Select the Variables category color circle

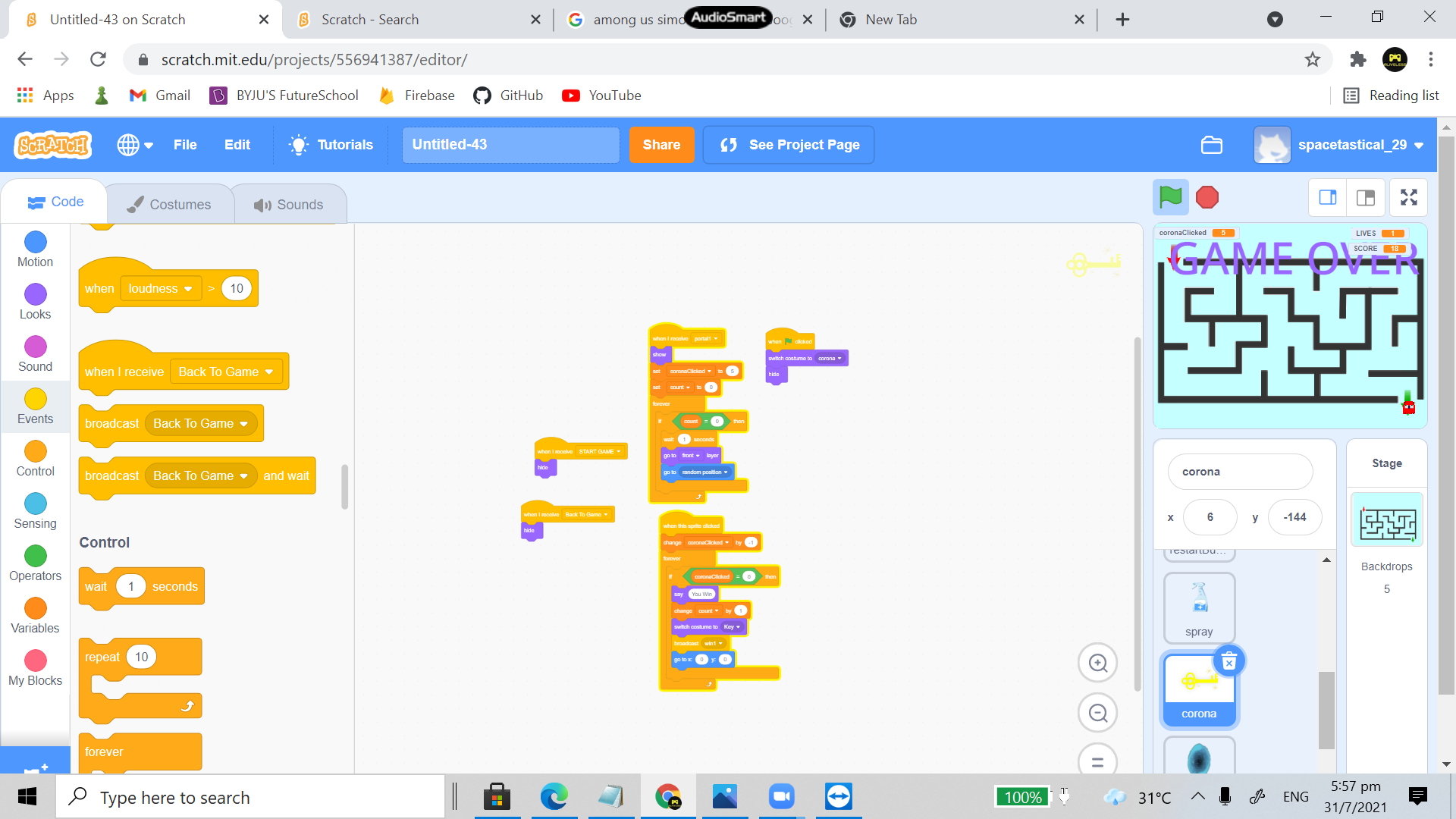click(35, 608)
